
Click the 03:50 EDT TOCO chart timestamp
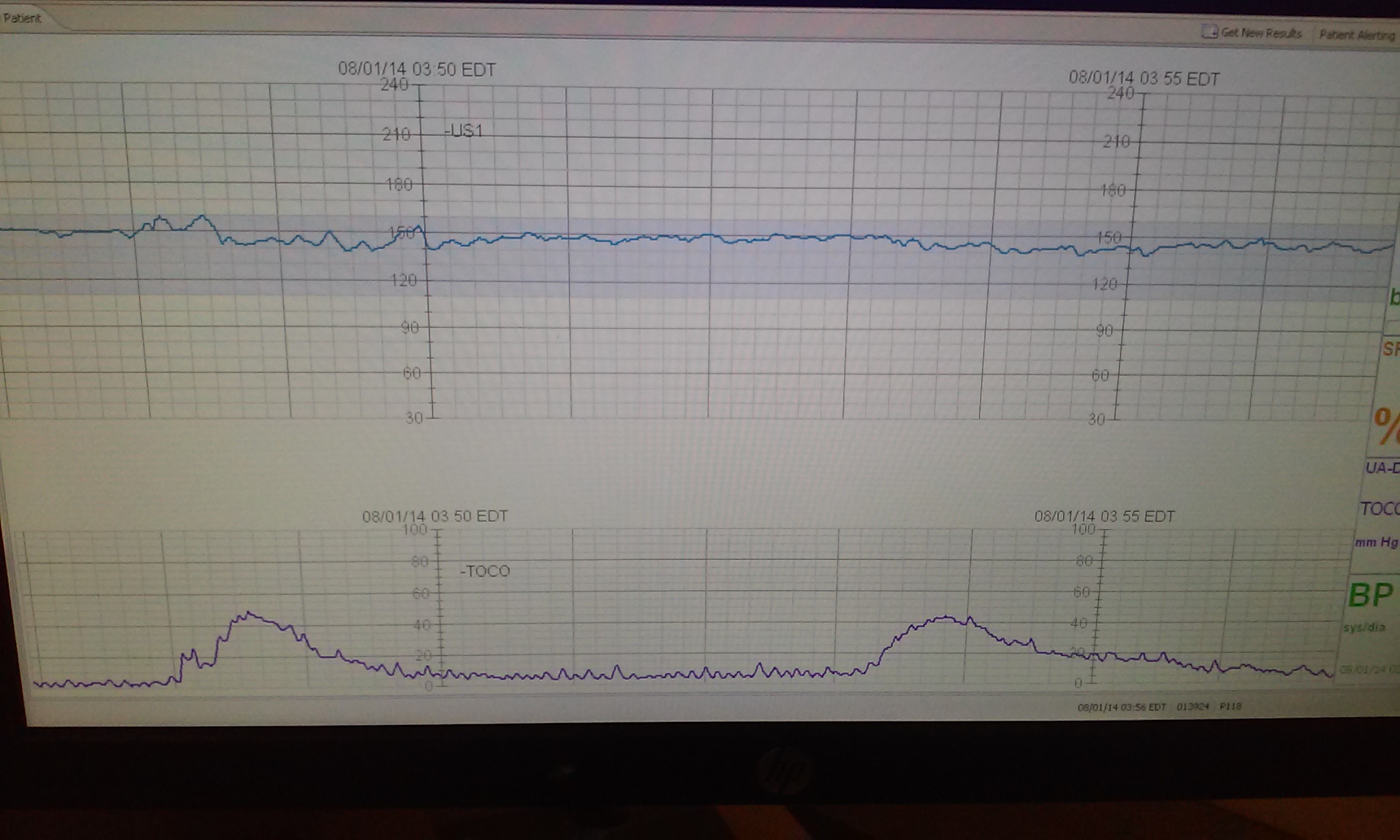tap(435, 516)
